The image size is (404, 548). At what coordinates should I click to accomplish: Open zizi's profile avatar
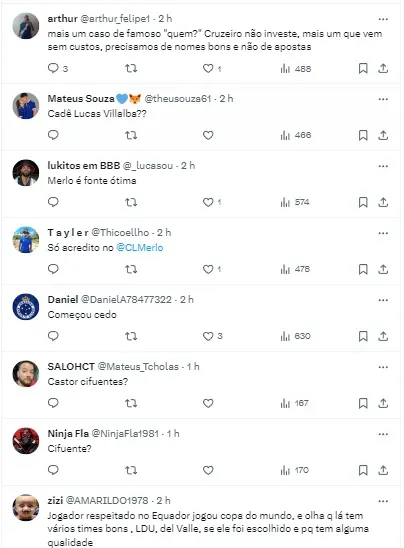click(x=26, y=507)
